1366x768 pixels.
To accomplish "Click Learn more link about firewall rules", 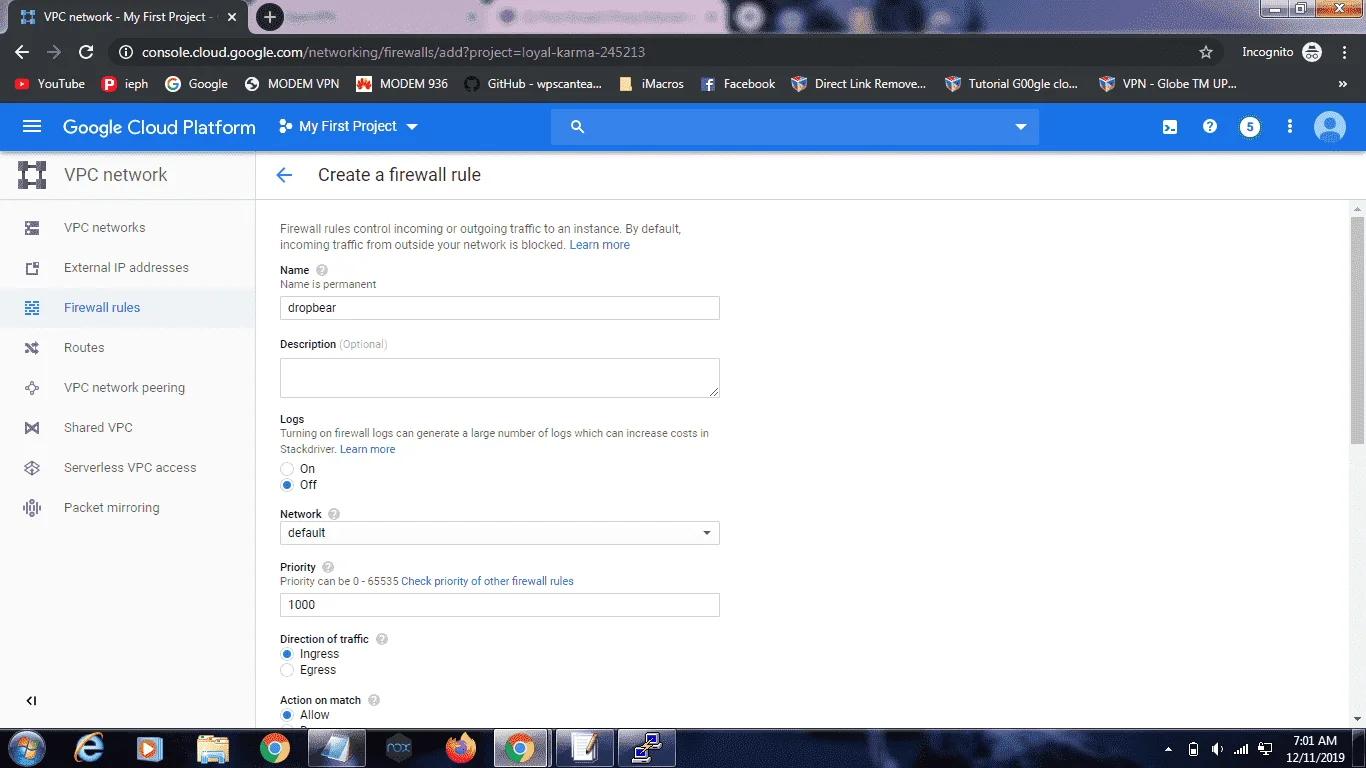I will (x=600, y=245).
